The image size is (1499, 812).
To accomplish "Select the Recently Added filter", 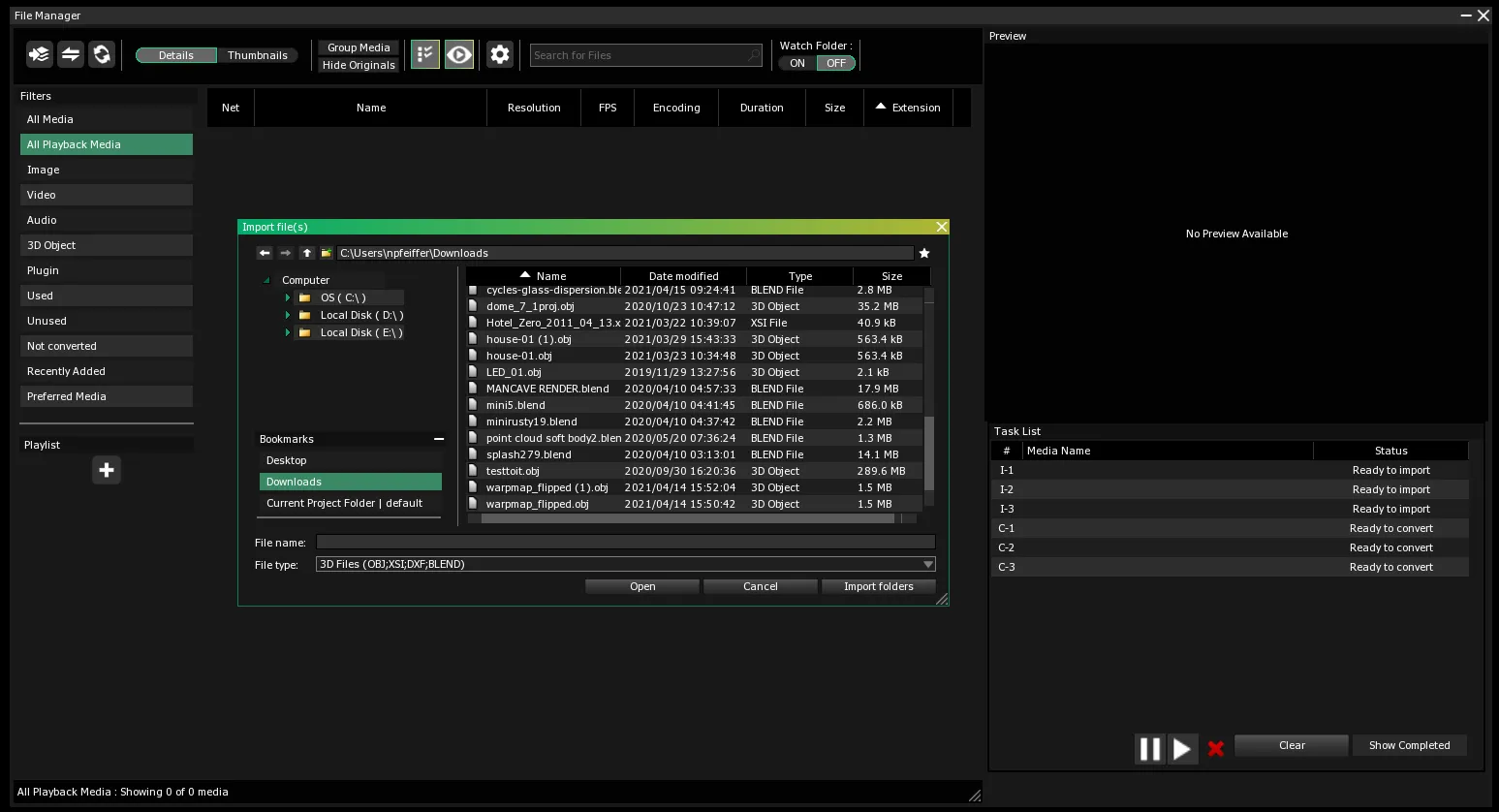I will [107, 371].
